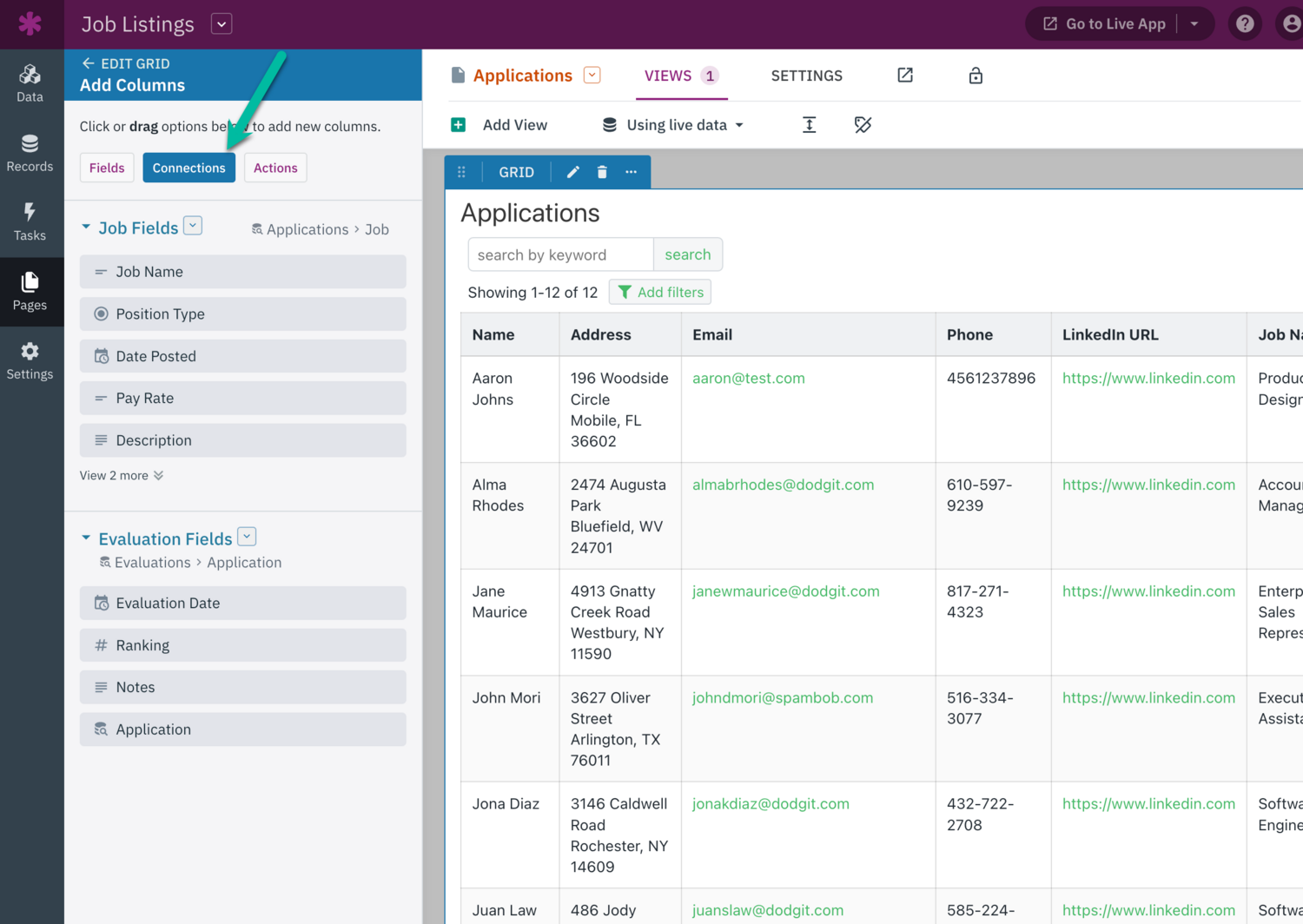Click the pencil edit icon on GRID view
1303x924 pixels.
(572, 172)
